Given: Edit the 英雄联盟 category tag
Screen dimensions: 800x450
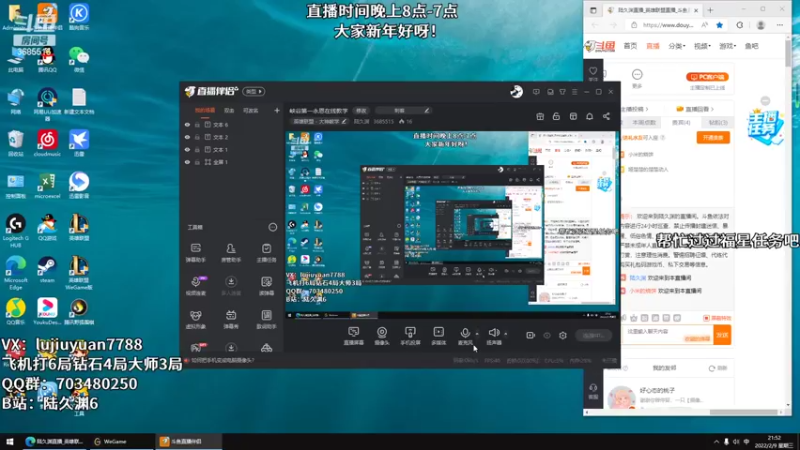Looking at the screenshot, I should pos(319,121).
